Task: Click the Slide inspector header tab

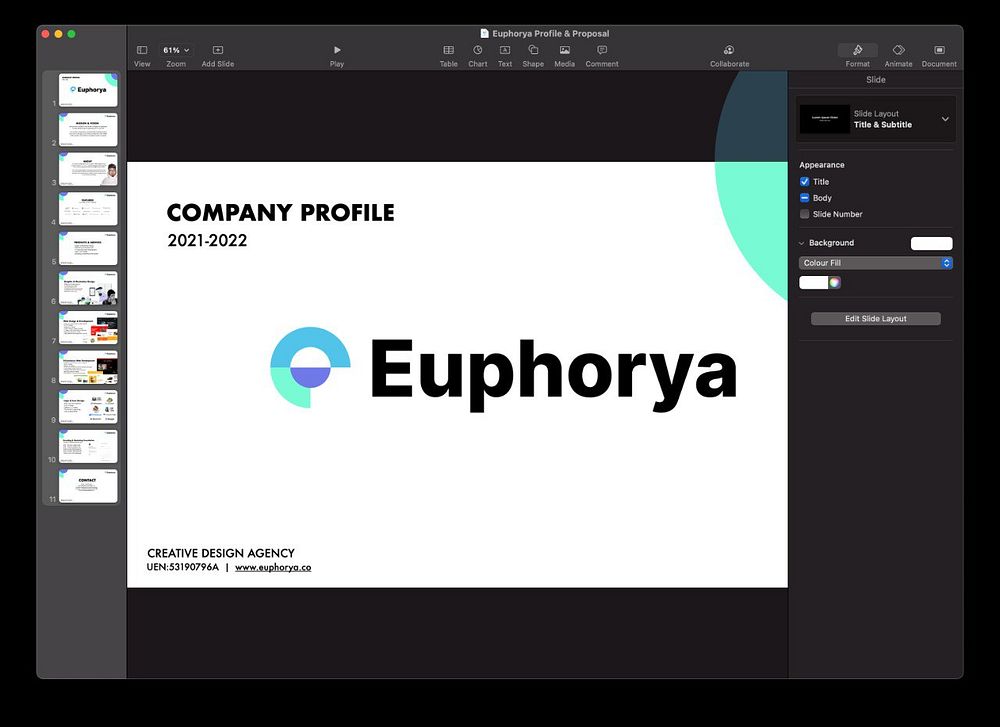Action: point(876,80)
